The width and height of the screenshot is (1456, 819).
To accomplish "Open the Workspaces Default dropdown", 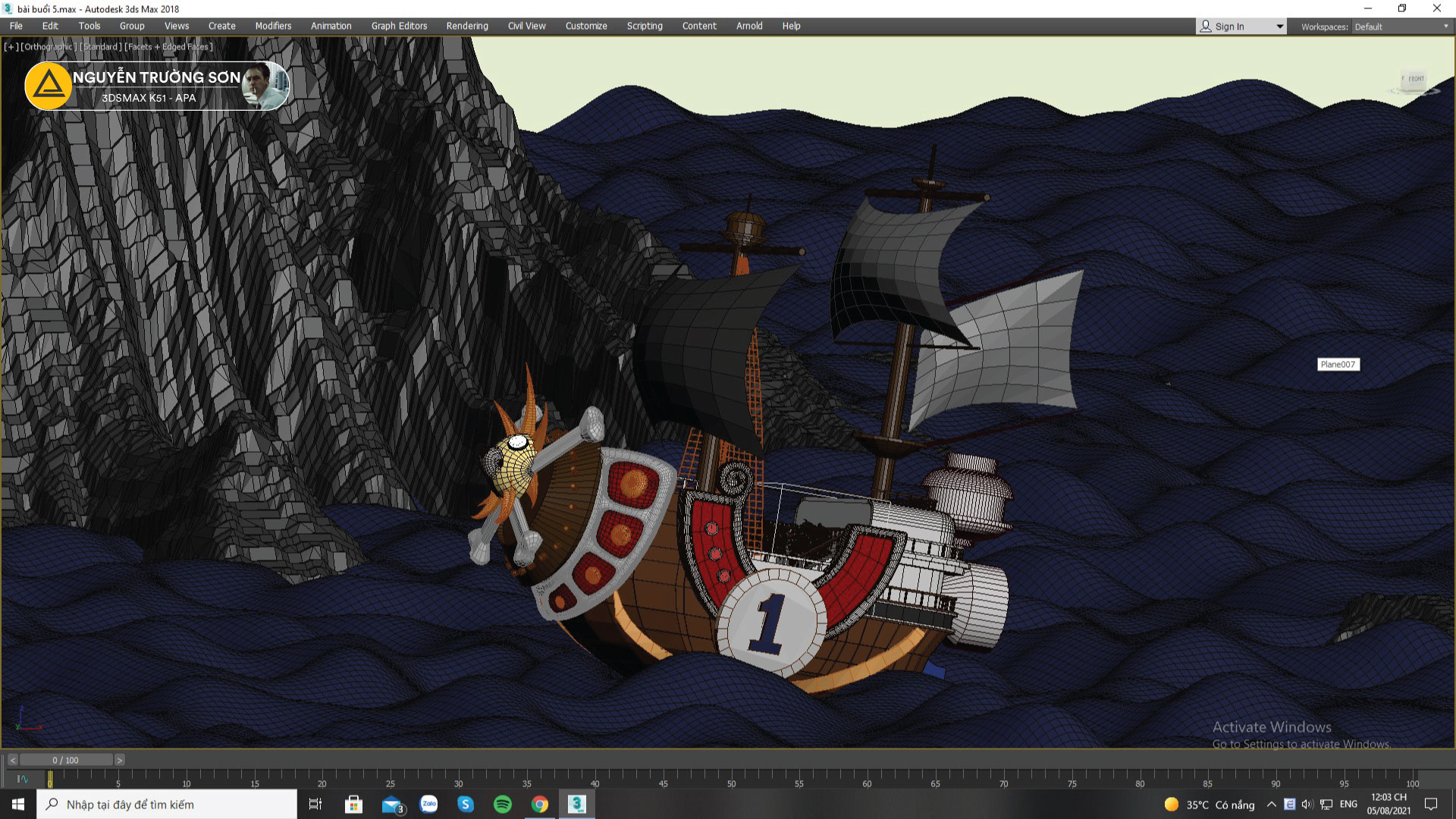I will [1401, 27].
